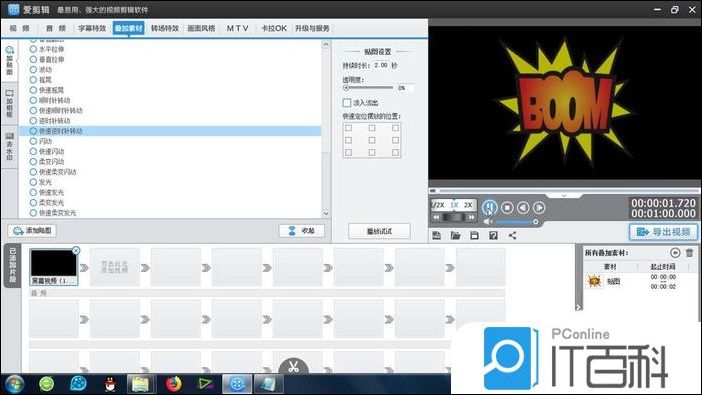Click the round arrow icon beside the trash
This screenshot has height=395, width=702.
pos(675,253)
